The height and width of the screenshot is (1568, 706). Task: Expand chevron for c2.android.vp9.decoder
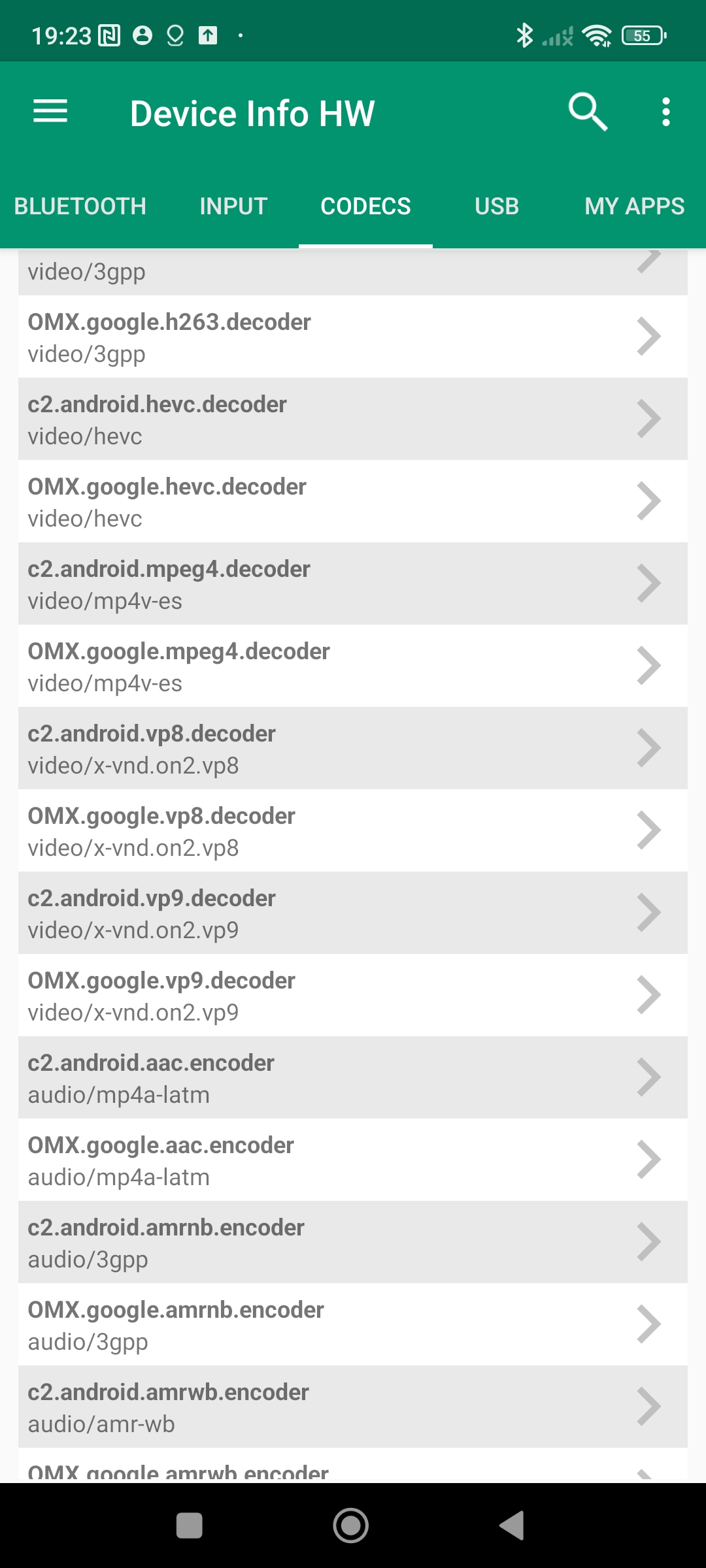648,913
